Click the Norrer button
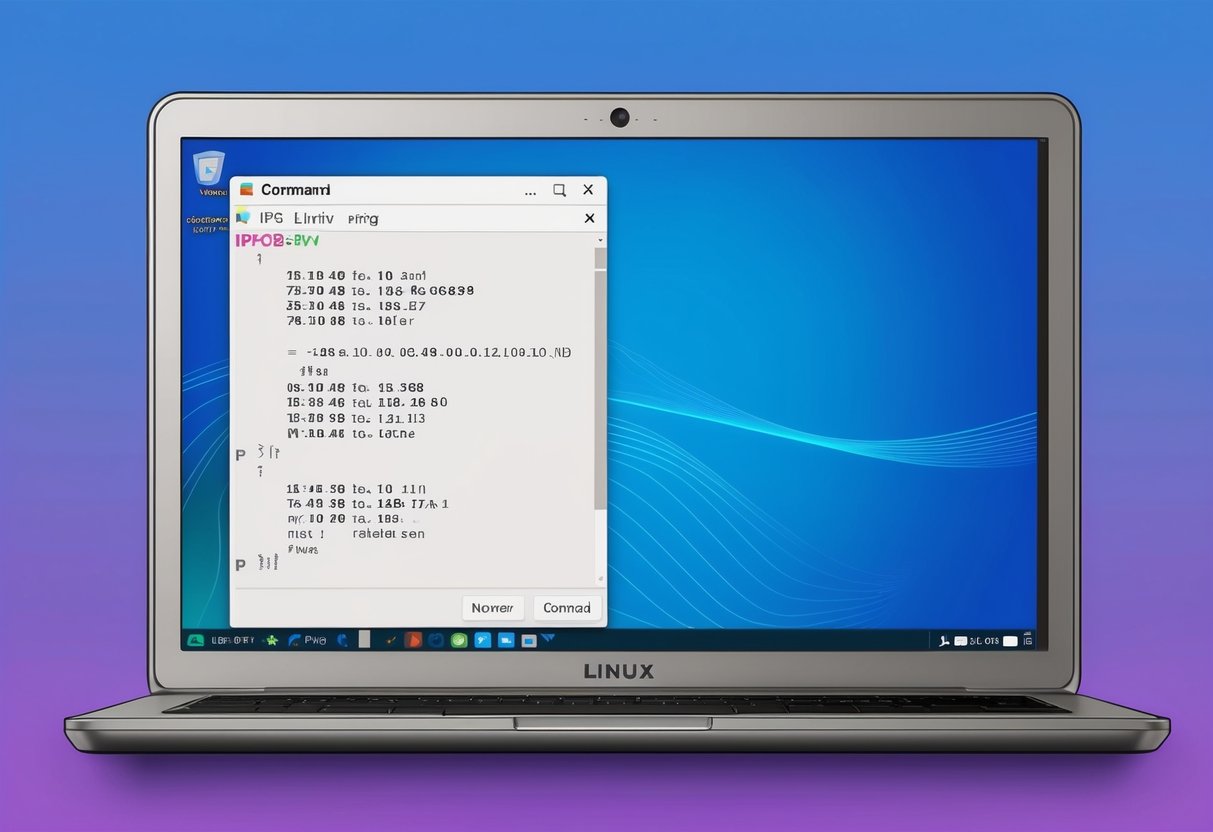The image size is (1213, 832). (492, 607)
